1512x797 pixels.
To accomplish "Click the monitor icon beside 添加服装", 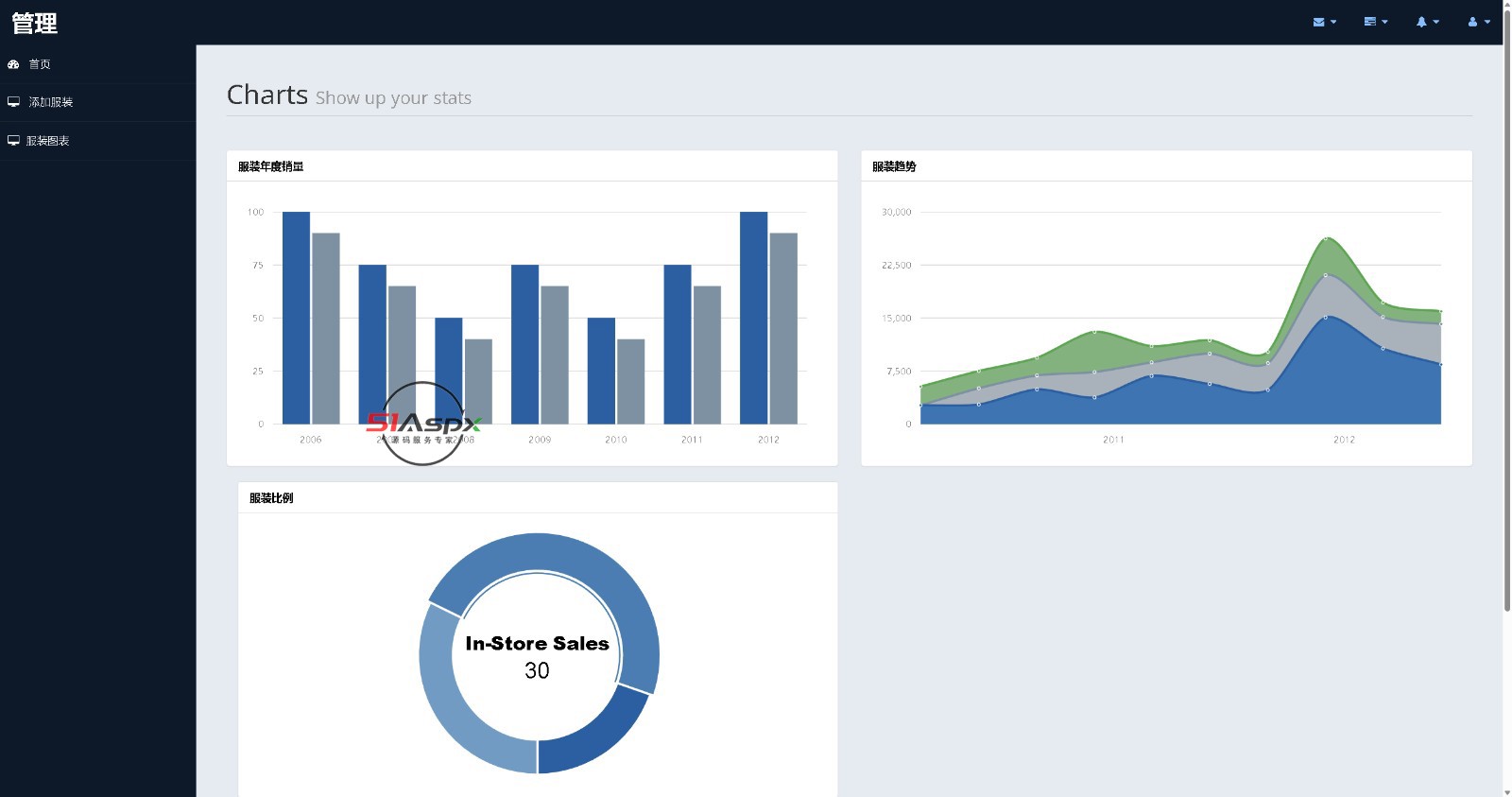I will click(x=13, y=102).
